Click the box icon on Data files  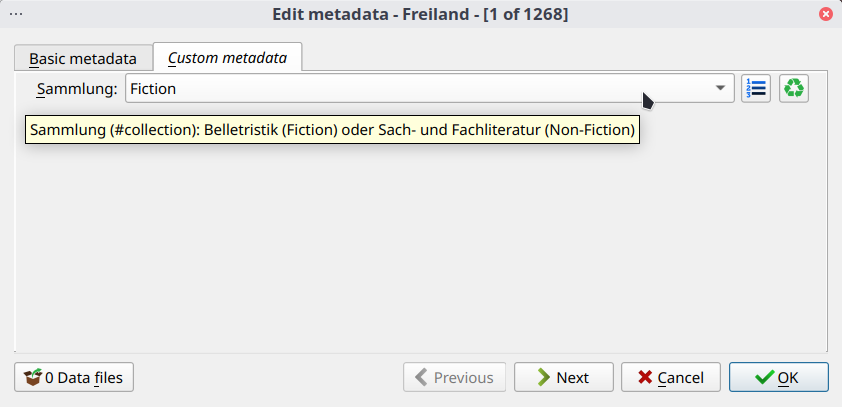point(34,377)
